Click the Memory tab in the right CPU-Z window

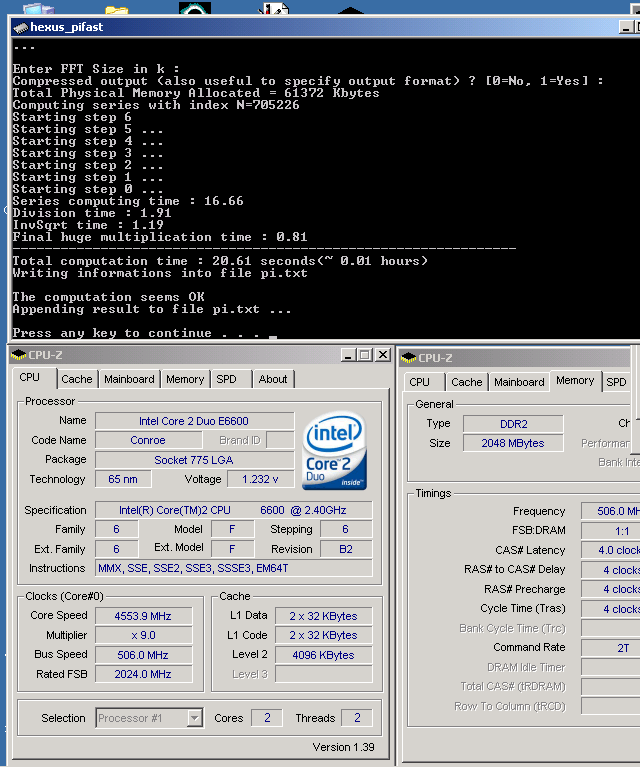click(575, 381)
